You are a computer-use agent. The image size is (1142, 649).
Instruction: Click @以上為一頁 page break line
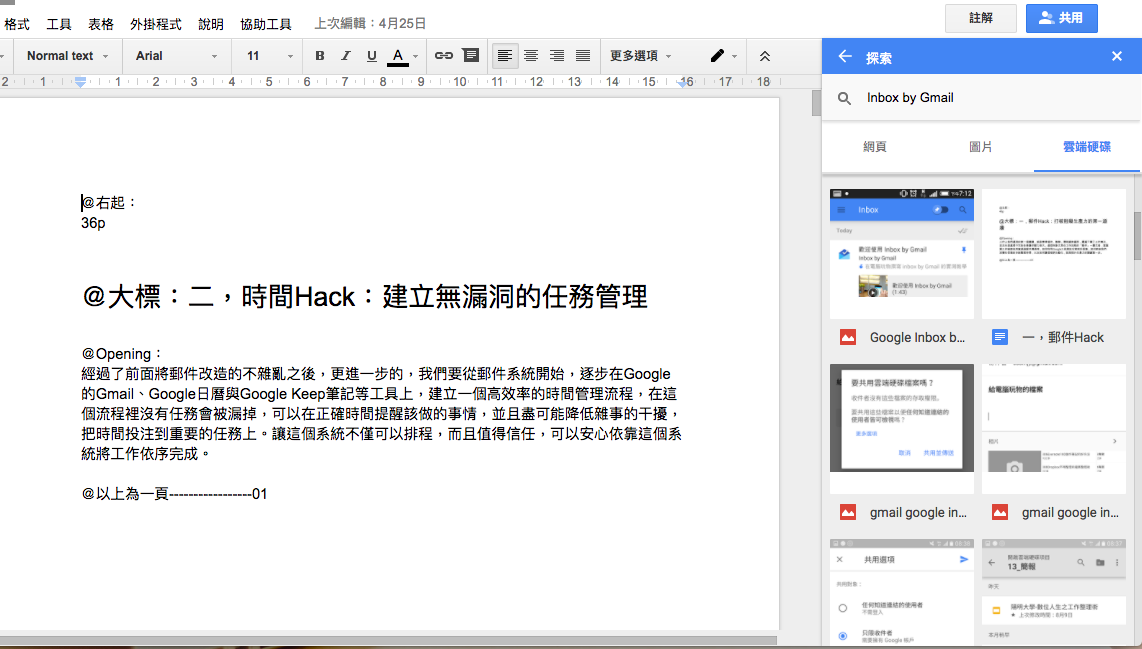tap(174, 494)
